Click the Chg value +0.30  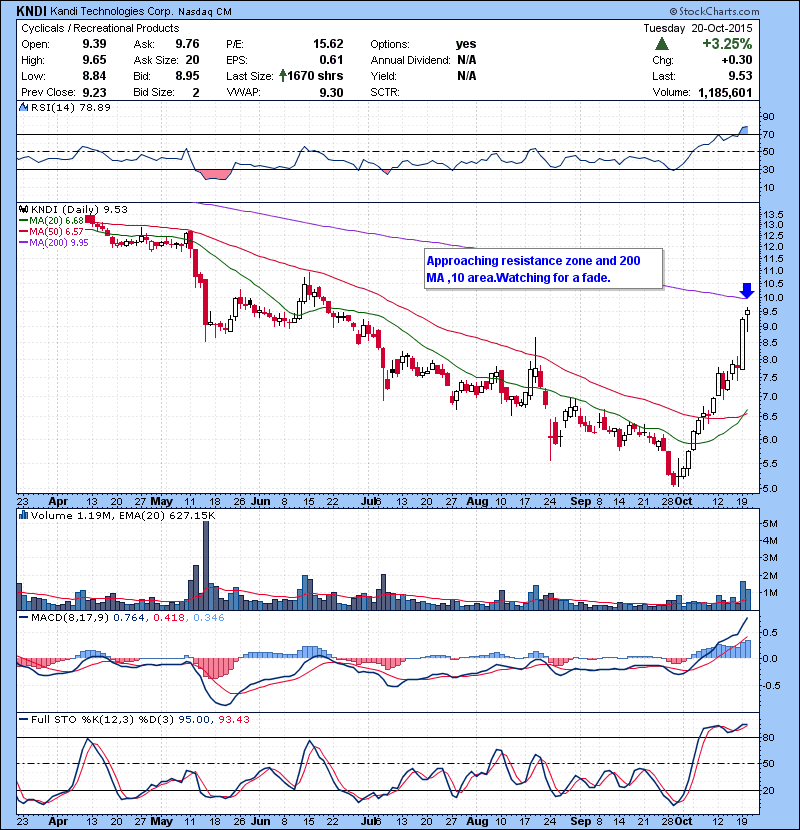click(736, 60)
